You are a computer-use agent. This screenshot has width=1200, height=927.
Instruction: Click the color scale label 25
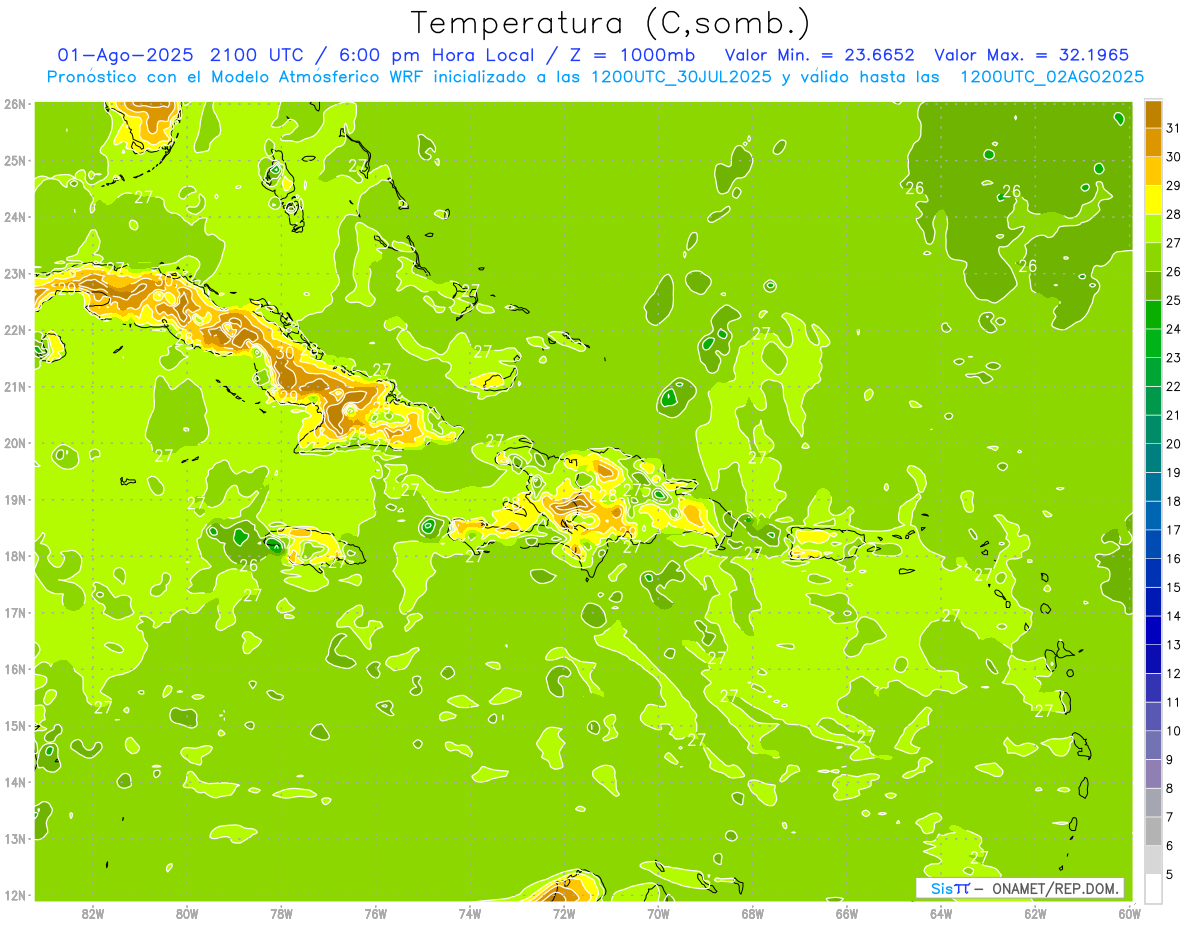(1174, 300)
